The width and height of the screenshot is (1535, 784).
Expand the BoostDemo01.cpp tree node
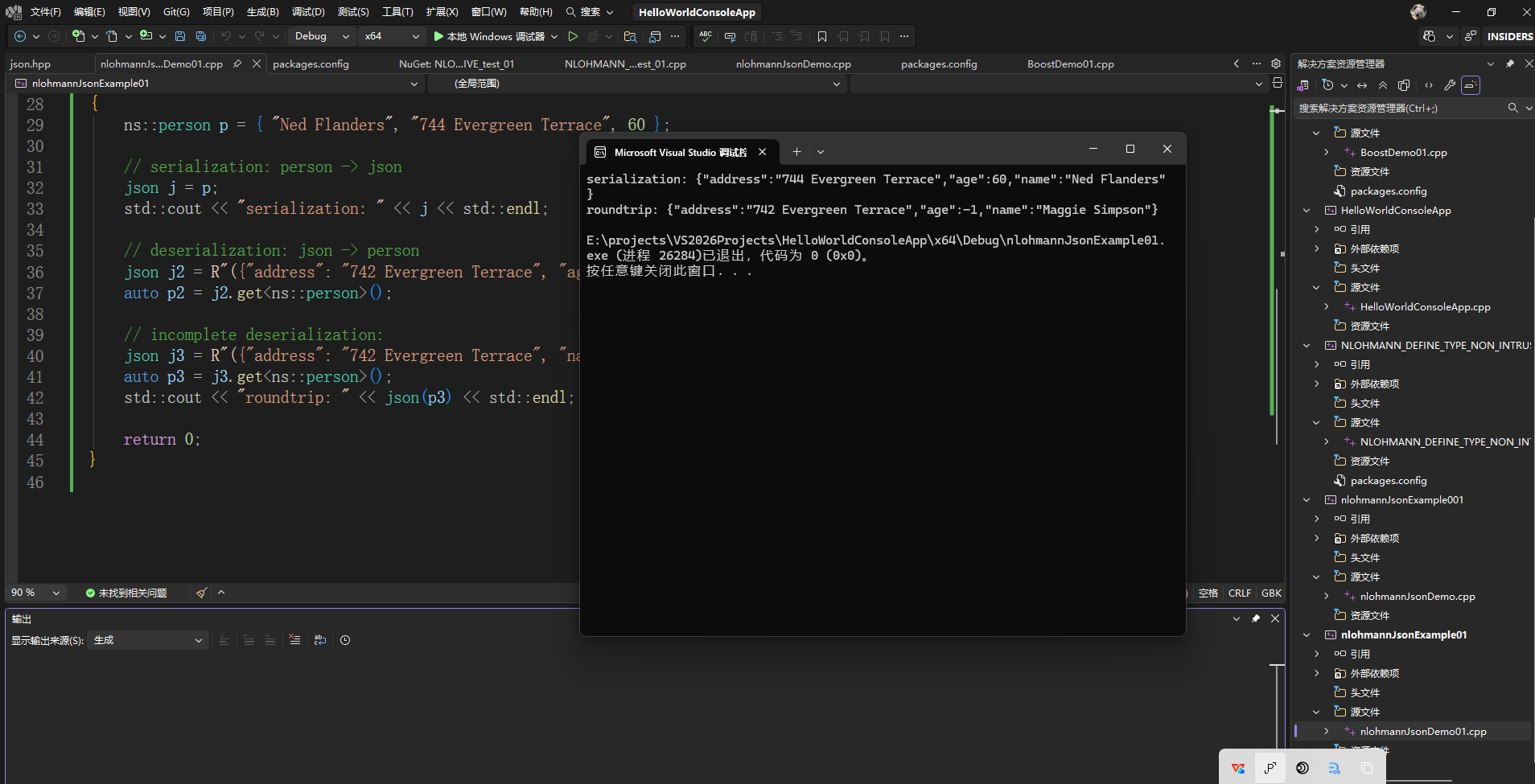point(1327,152)
